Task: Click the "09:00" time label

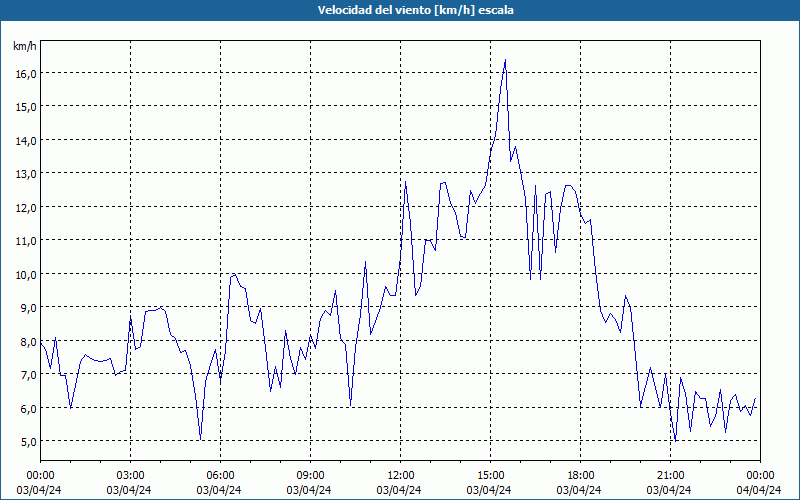Action: (310, 476)
